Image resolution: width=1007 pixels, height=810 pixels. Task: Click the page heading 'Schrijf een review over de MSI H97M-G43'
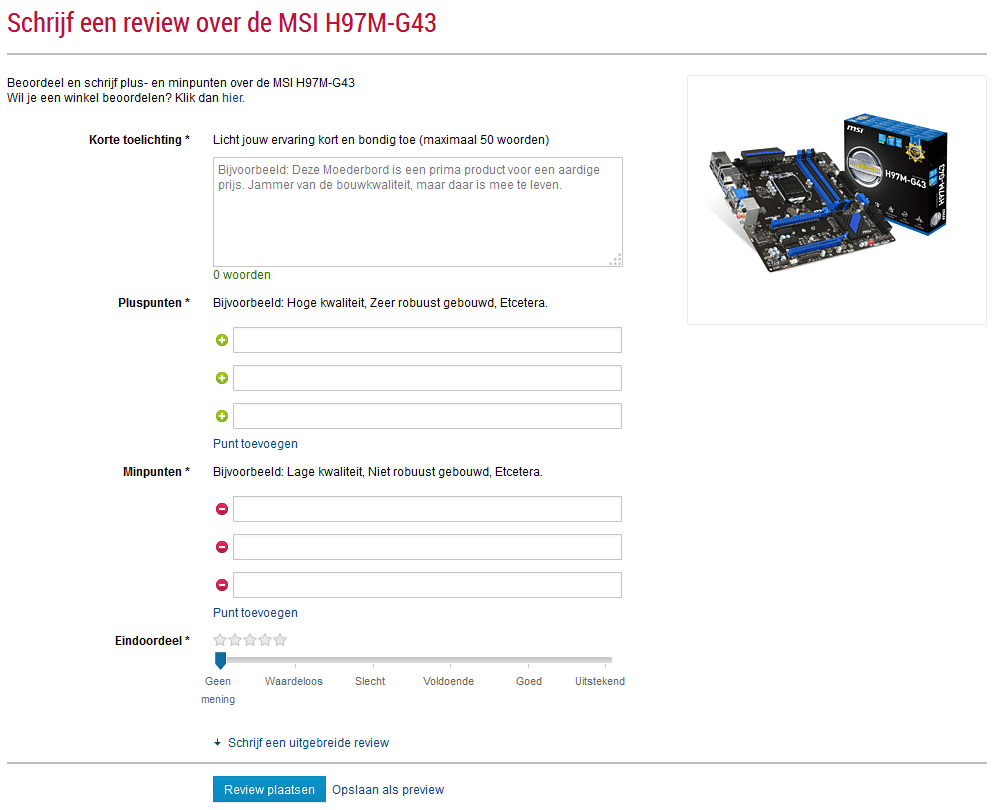click(222, 23)
